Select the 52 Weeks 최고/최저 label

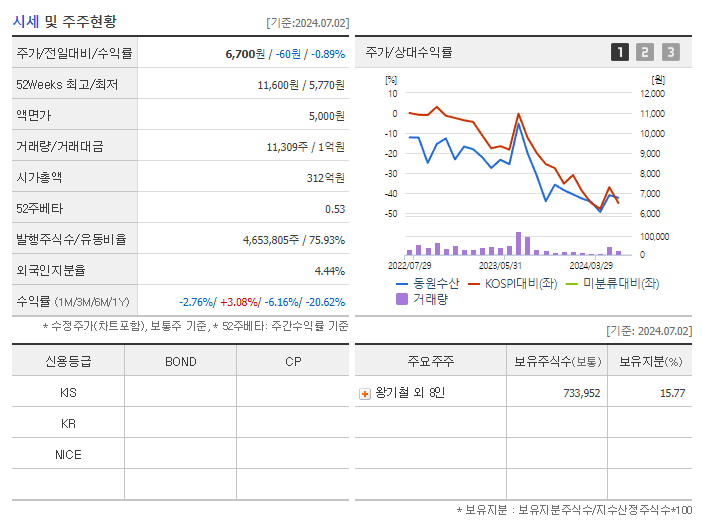click(x=67, y=85)
